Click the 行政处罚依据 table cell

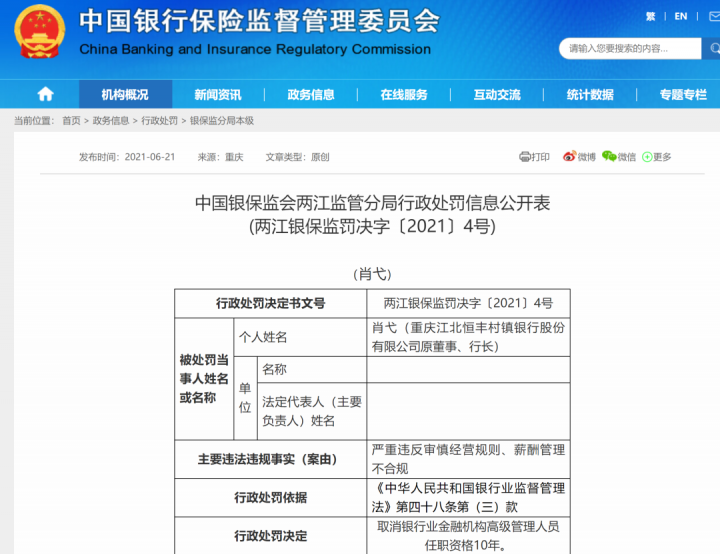[270, 497]
